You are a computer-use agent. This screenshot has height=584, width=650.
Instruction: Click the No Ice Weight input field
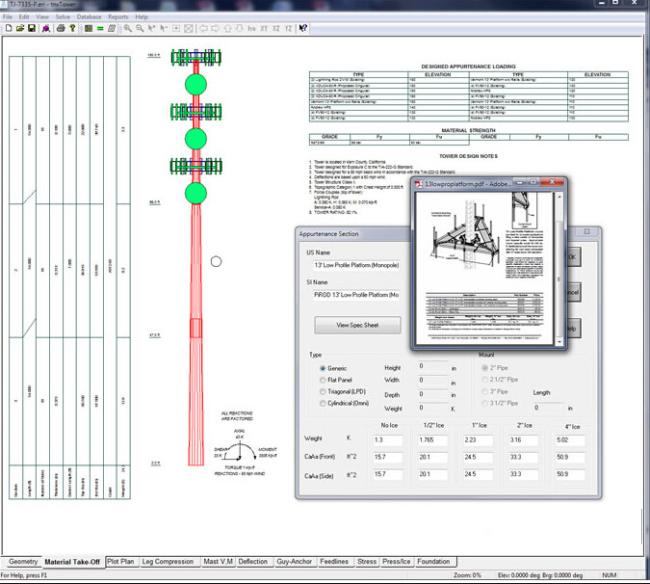click(385, 439)
